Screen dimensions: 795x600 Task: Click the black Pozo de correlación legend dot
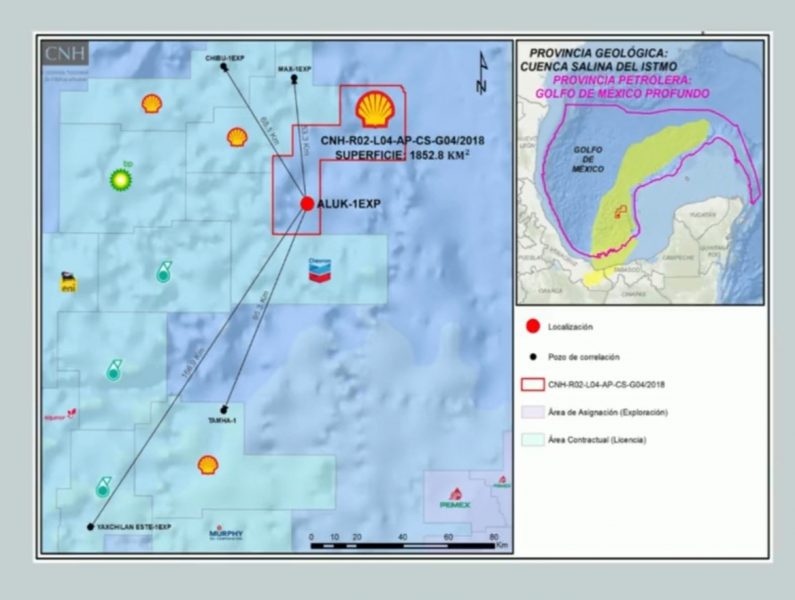click(x=533, y=357)
